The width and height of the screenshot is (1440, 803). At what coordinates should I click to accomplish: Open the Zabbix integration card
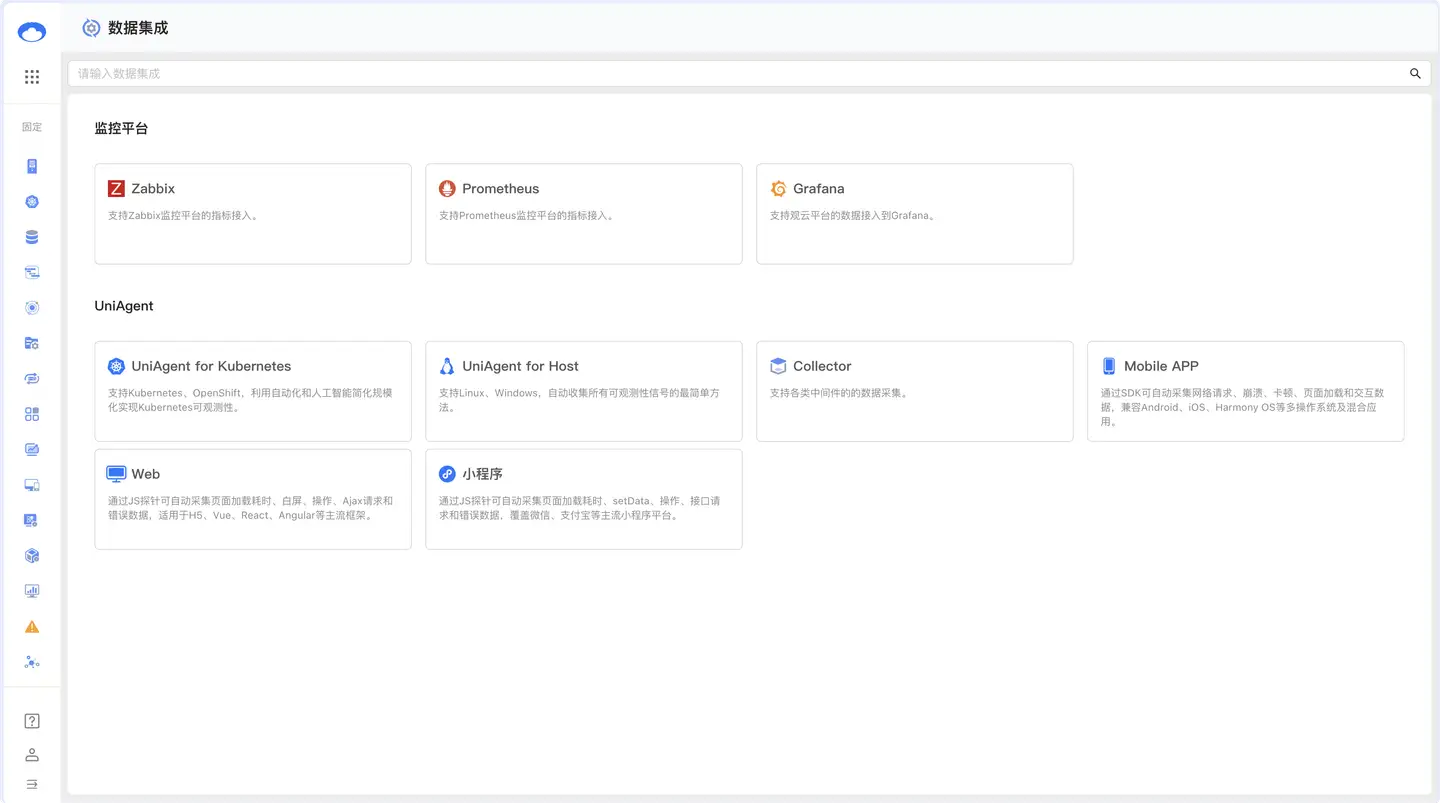point(253,214)
